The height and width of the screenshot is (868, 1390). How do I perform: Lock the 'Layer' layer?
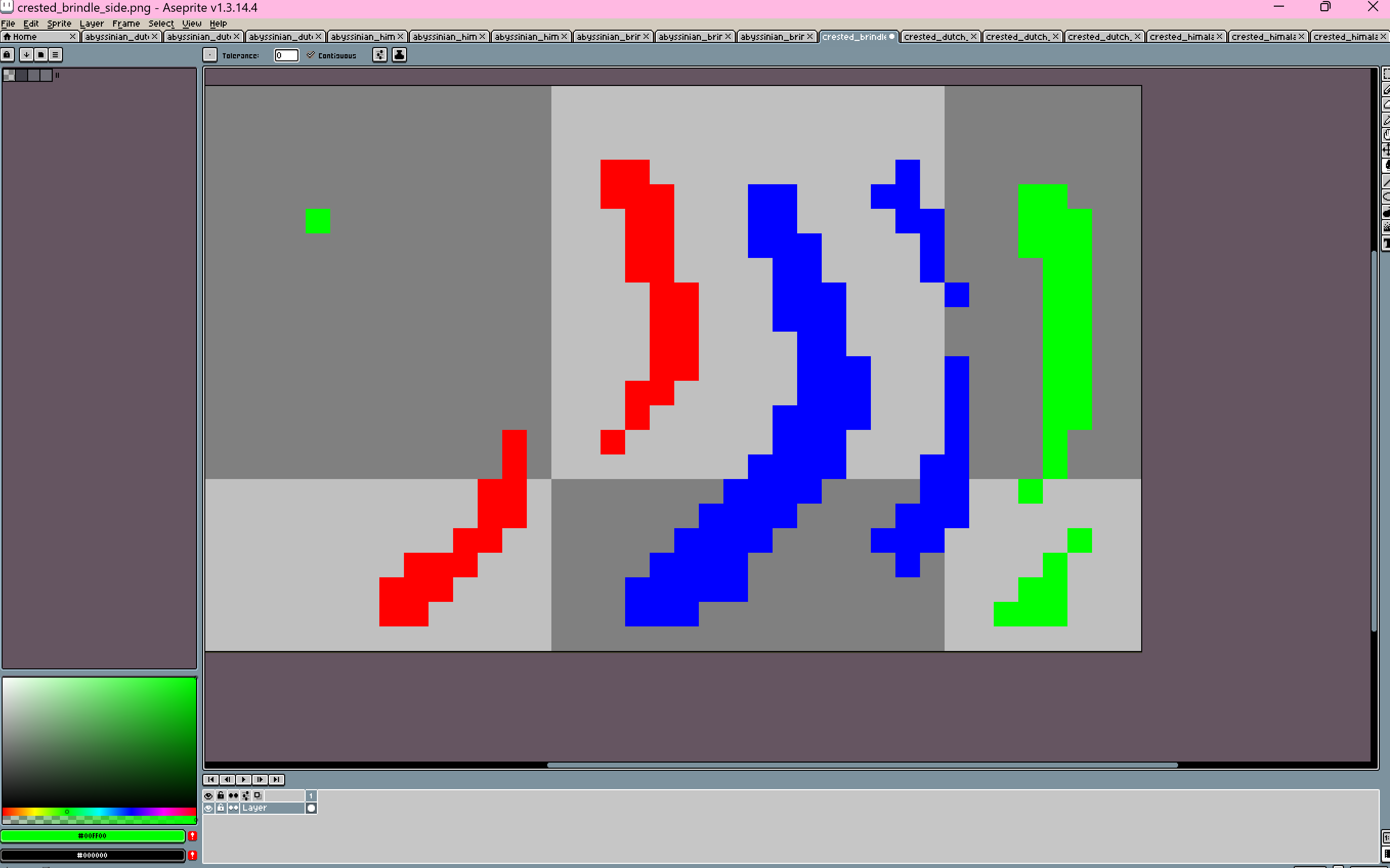pos(221,808)
